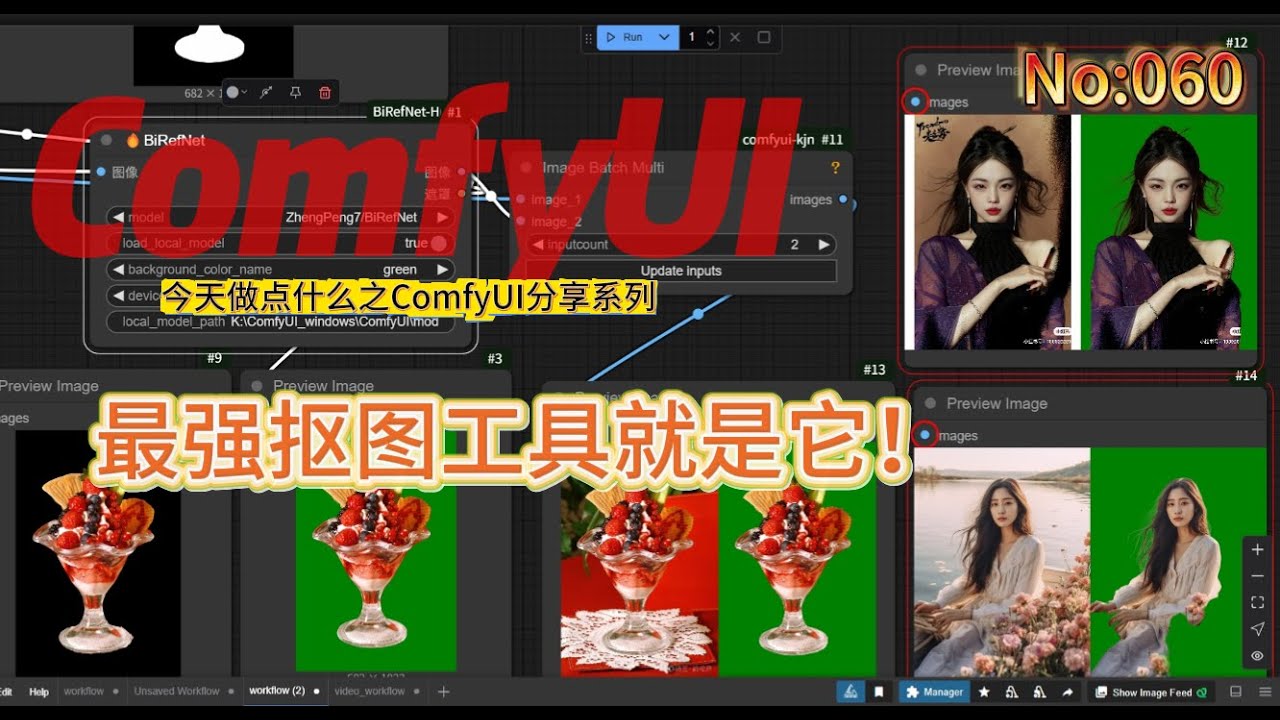Click the device row's left arrow
Viewport: 1280px width, 720px height.
click(x=118, y=295)
